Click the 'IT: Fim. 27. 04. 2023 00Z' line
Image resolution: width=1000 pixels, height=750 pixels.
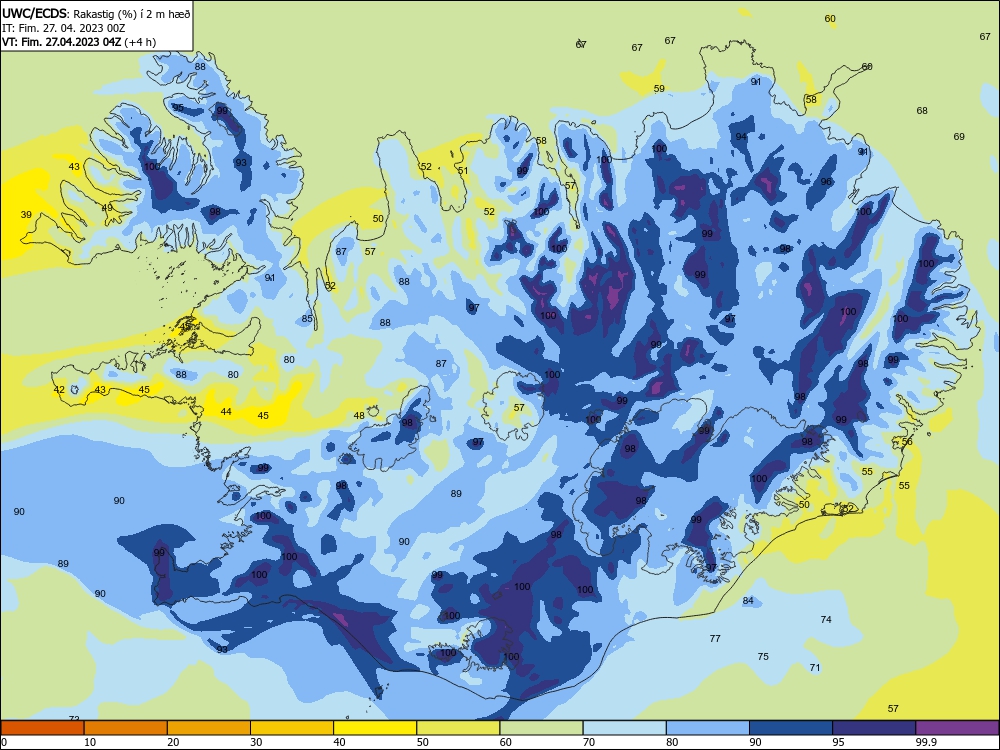64,28
